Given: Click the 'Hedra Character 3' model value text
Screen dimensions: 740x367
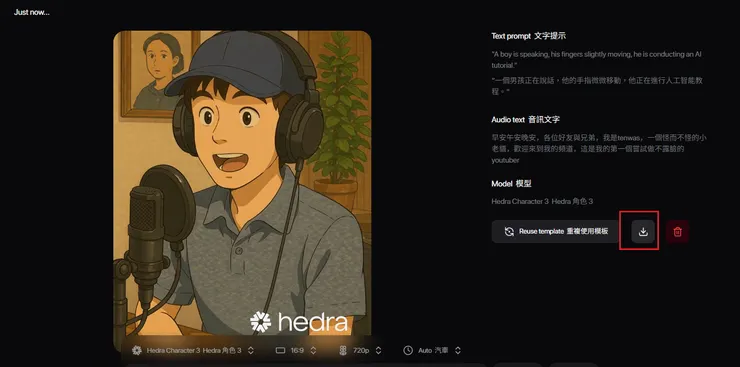Looking at the screenshot, I should 542,201.
